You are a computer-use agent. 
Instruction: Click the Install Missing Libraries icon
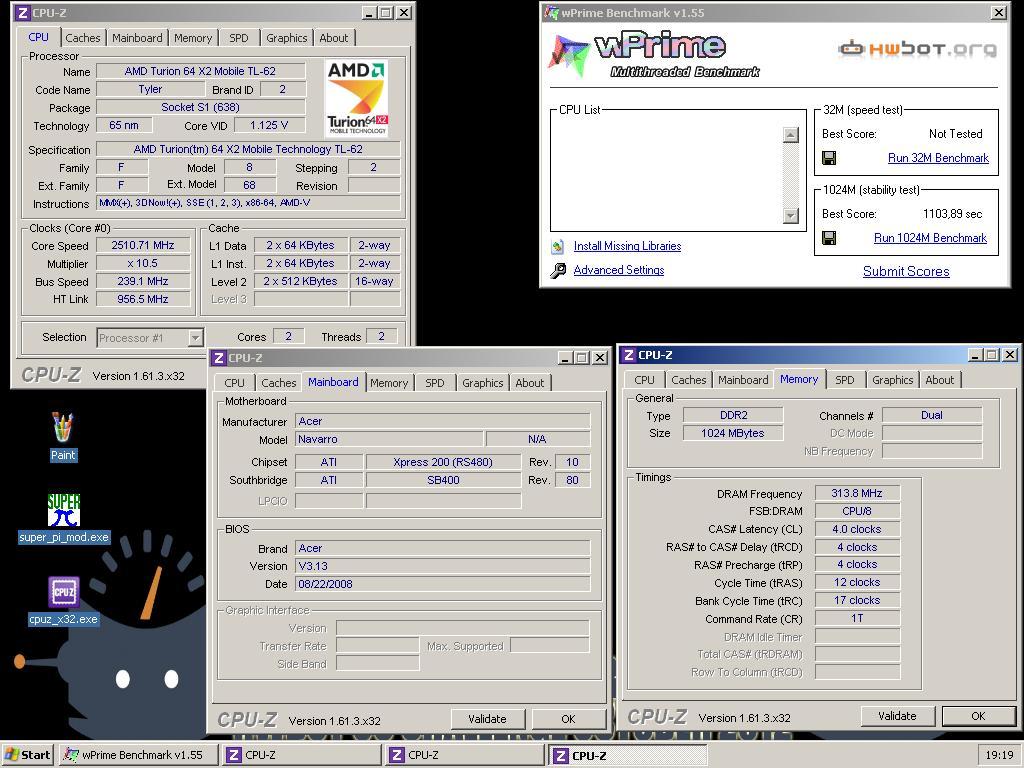click(557, 246)
